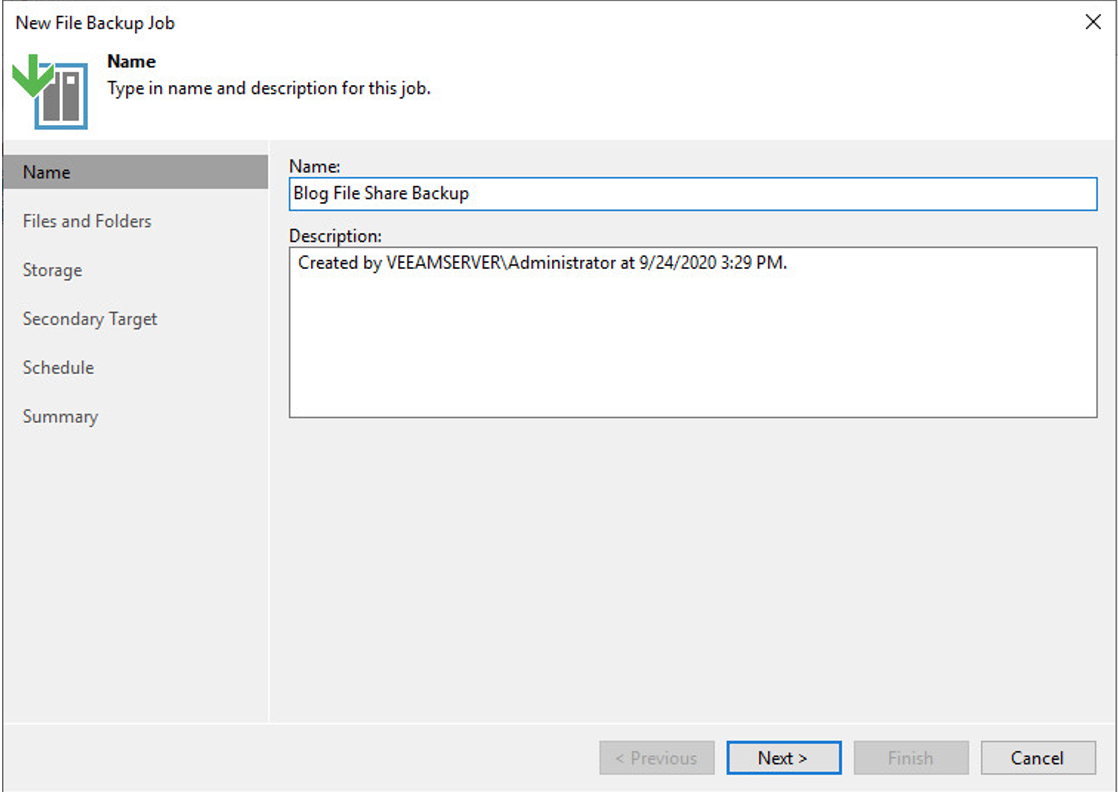Proceed with the Next button
The image size is (1118, 792).
point(783,757)
